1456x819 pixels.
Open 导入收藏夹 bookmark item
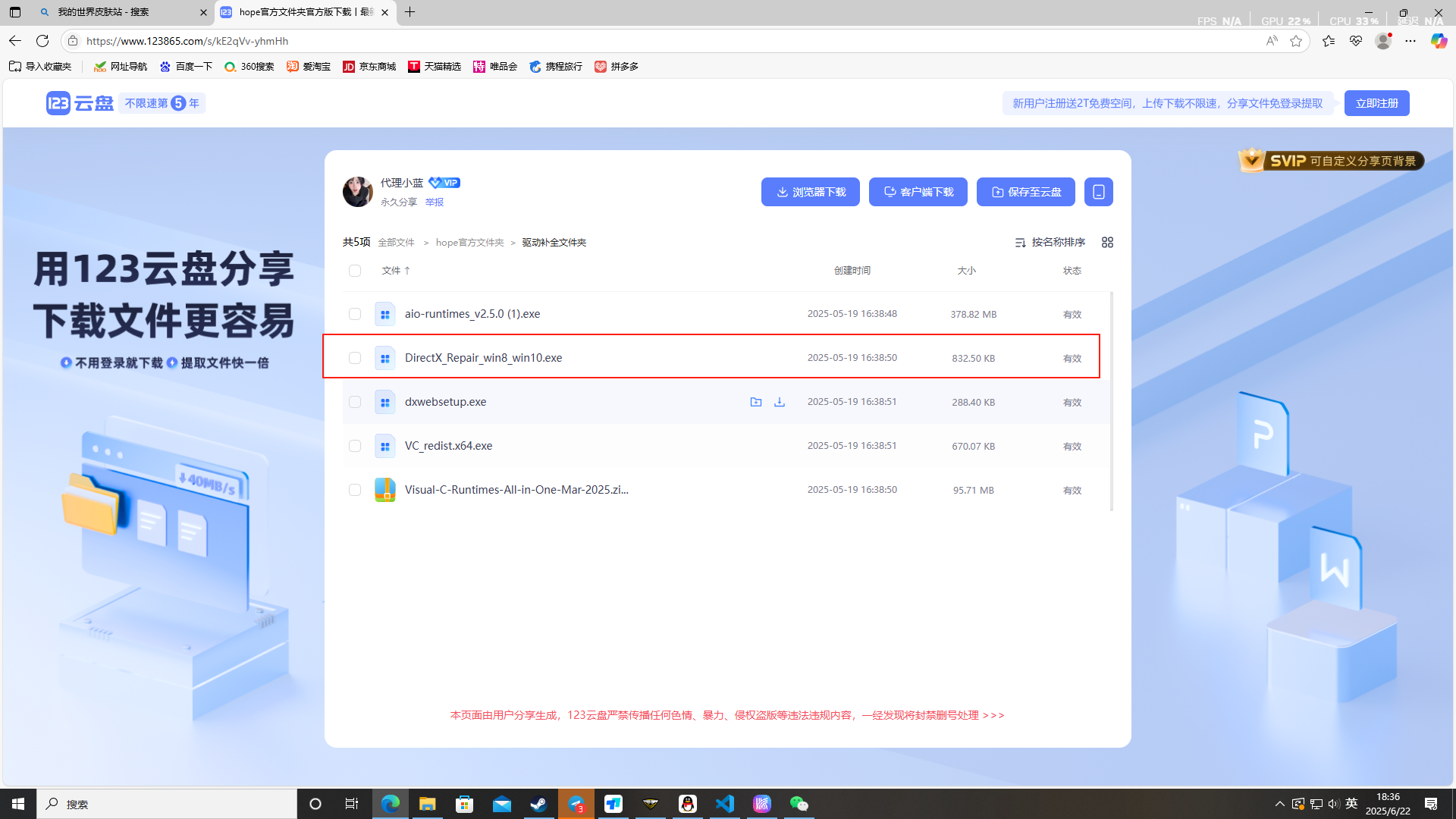[x=40, y=67]
